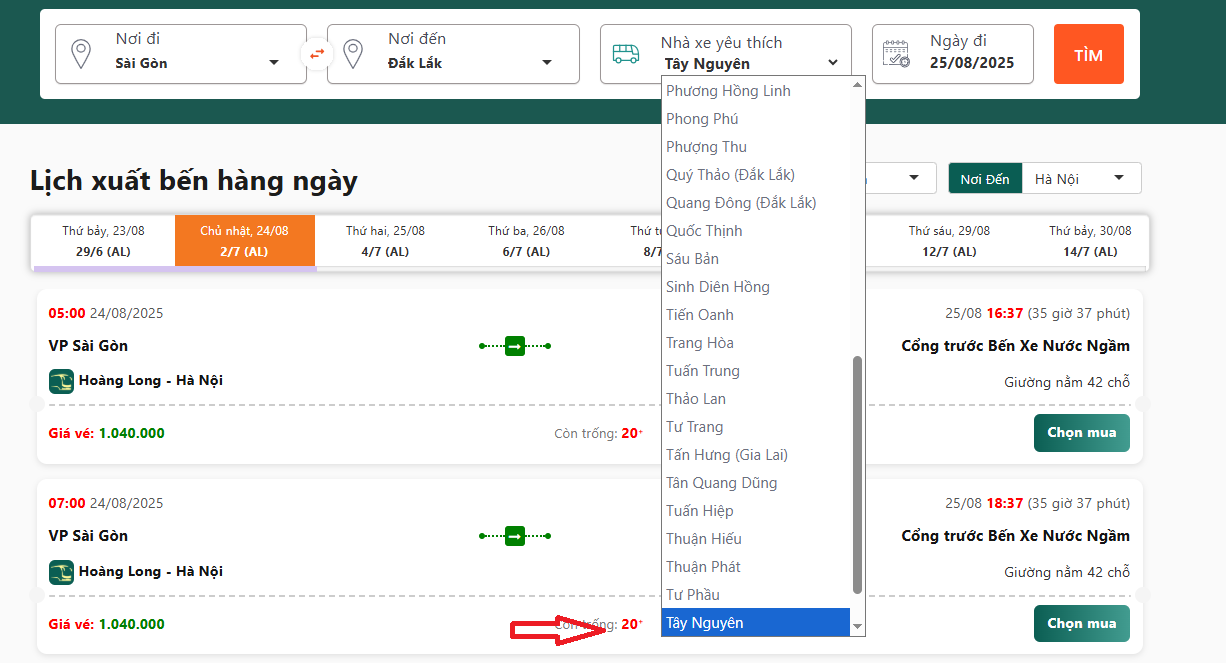Choose Quang Đông (Đắk Lắk) option
Image resolution: width=1226 pixels, height=663 pixels.
click(x=756, y=203)
